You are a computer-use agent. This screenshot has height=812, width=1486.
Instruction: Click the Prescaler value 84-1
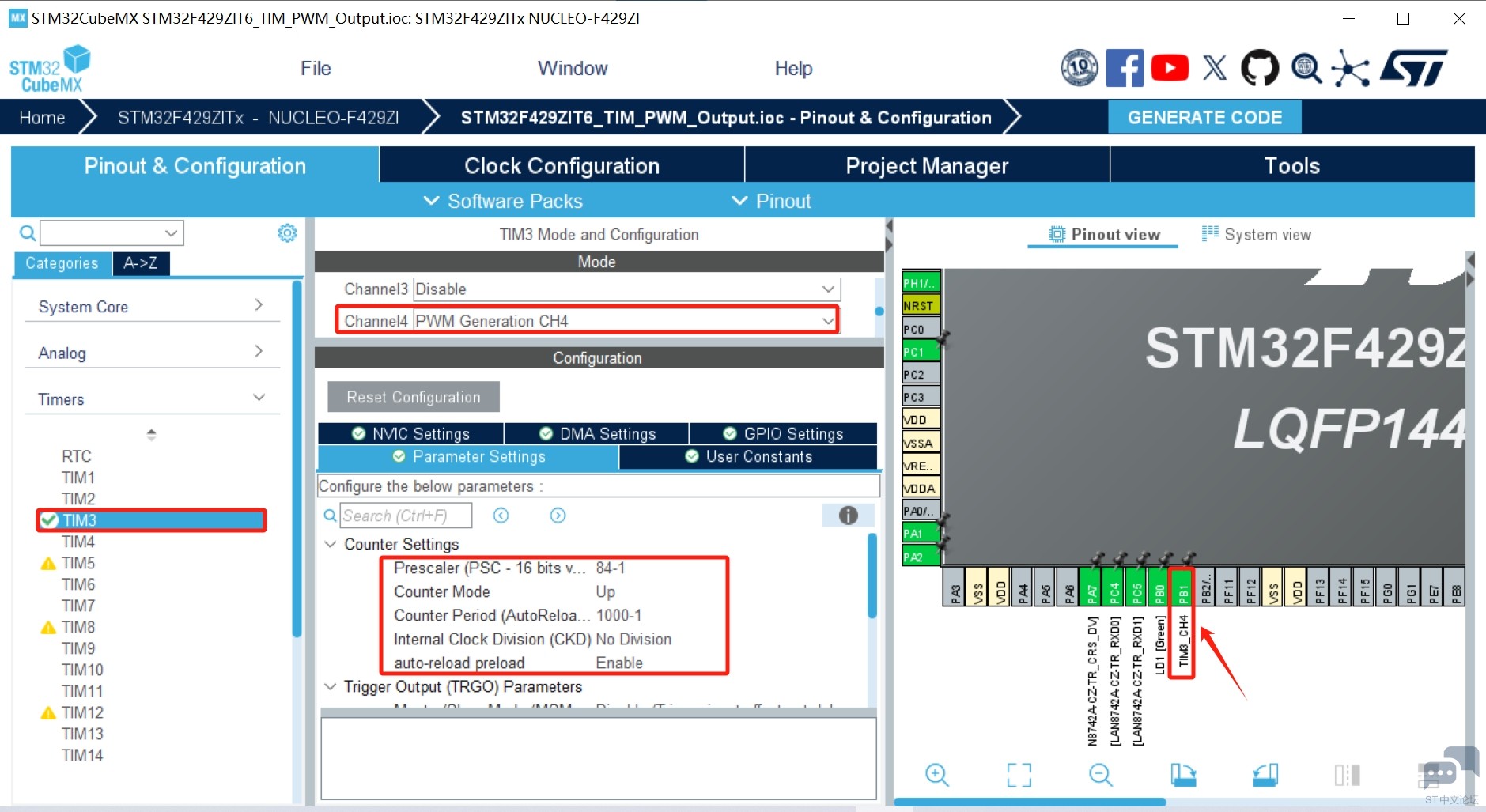(x=611, y=568)
